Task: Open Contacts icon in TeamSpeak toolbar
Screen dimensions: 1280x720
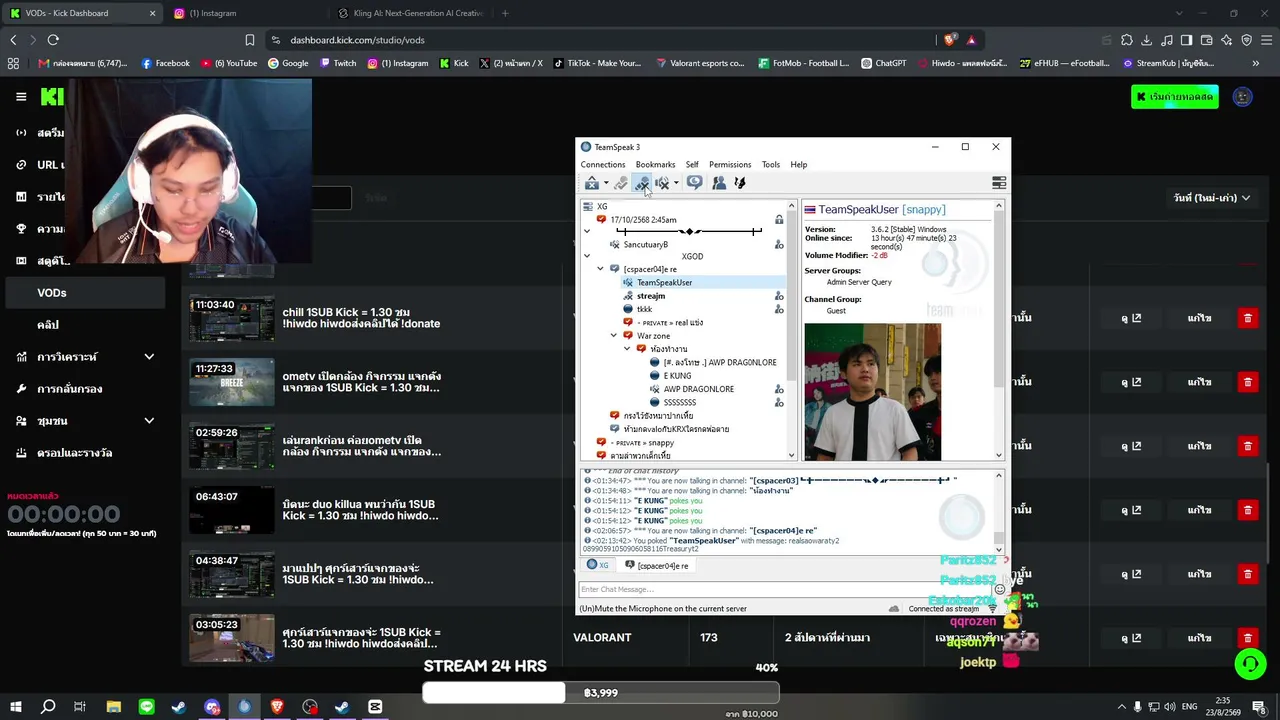Action: (719, 183)
